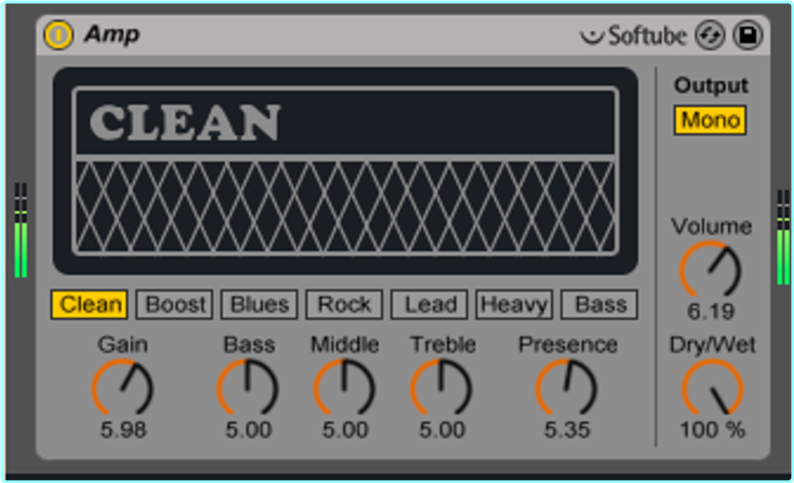Select the Lead amp type
The height and width of the screenshot is (483, 794).
(x=429, y=305)
